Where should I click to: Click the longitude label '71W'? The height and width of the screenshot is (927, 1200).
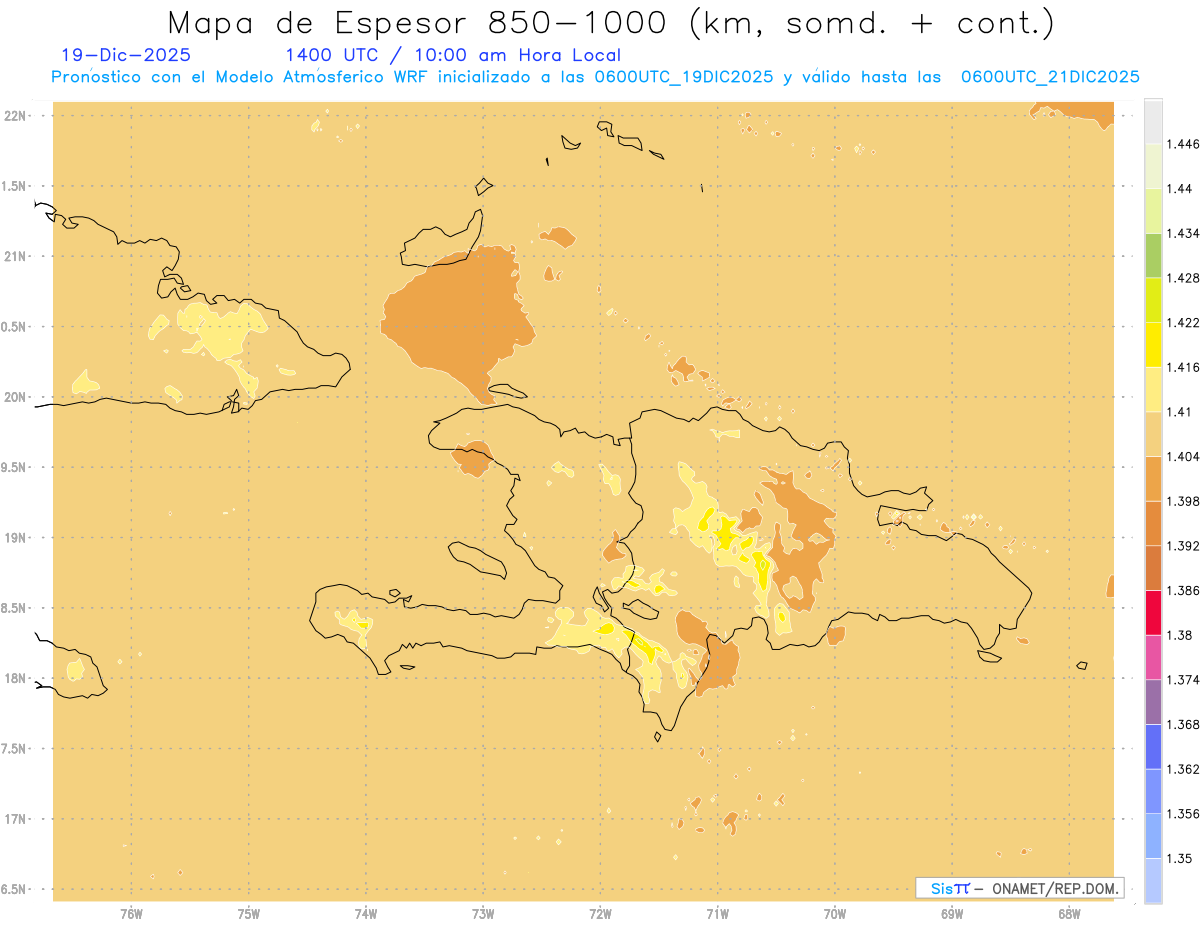click(x=717, y=913)
